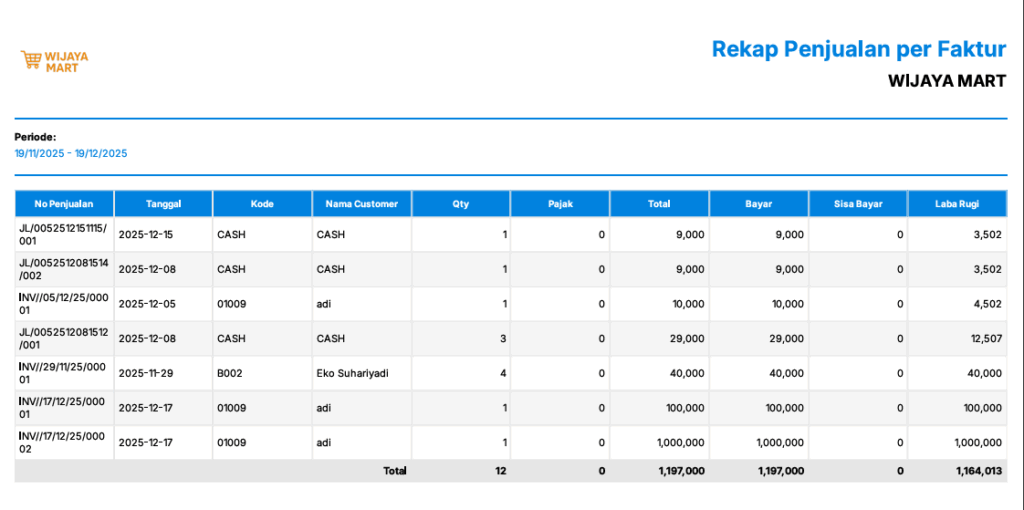1024x510 pixels.
Task: Select invoice JL/0052512081514/002
Action: point(63,269)
